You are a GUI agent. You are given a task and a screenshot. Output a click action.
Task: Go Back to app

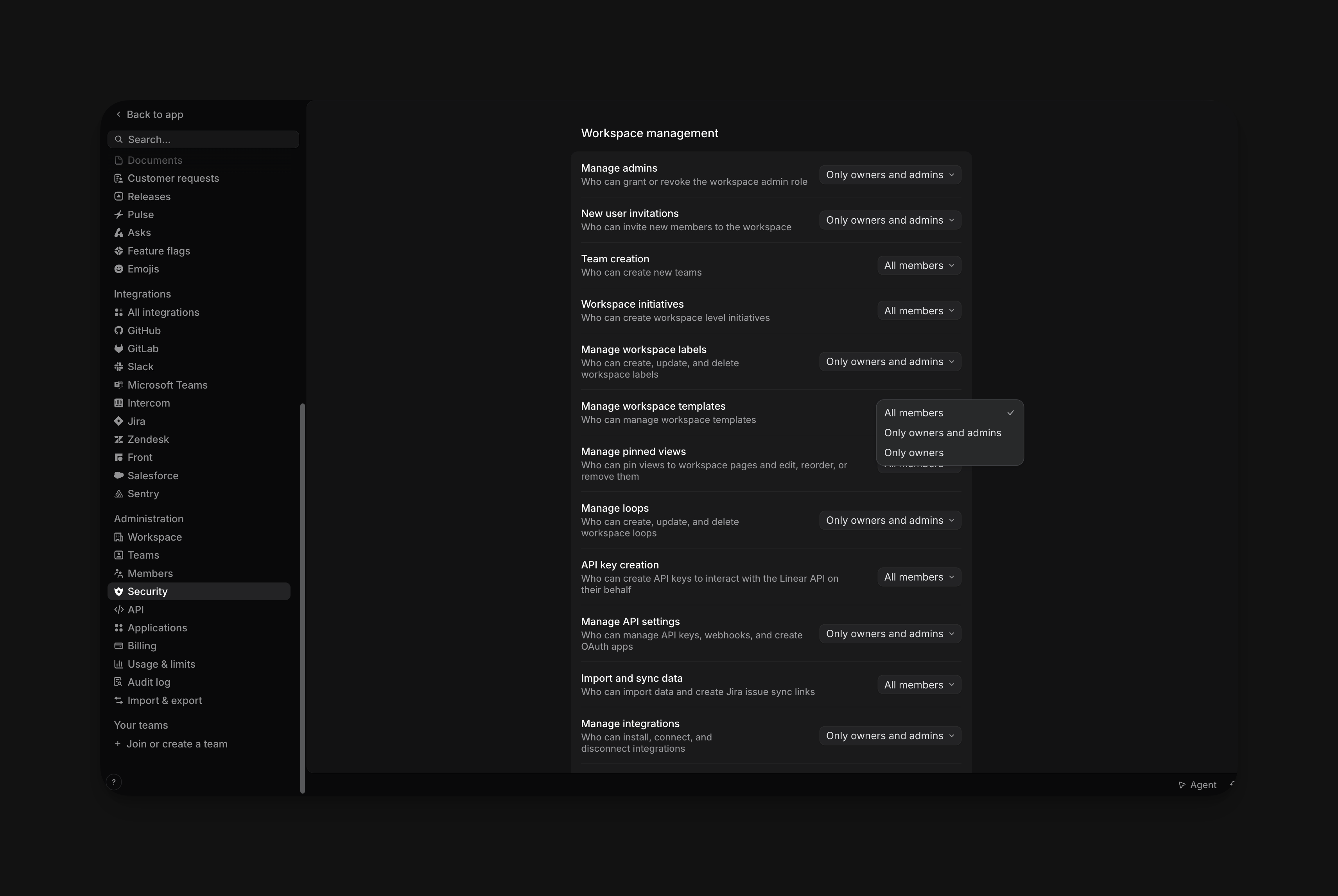tap(149, 114)
